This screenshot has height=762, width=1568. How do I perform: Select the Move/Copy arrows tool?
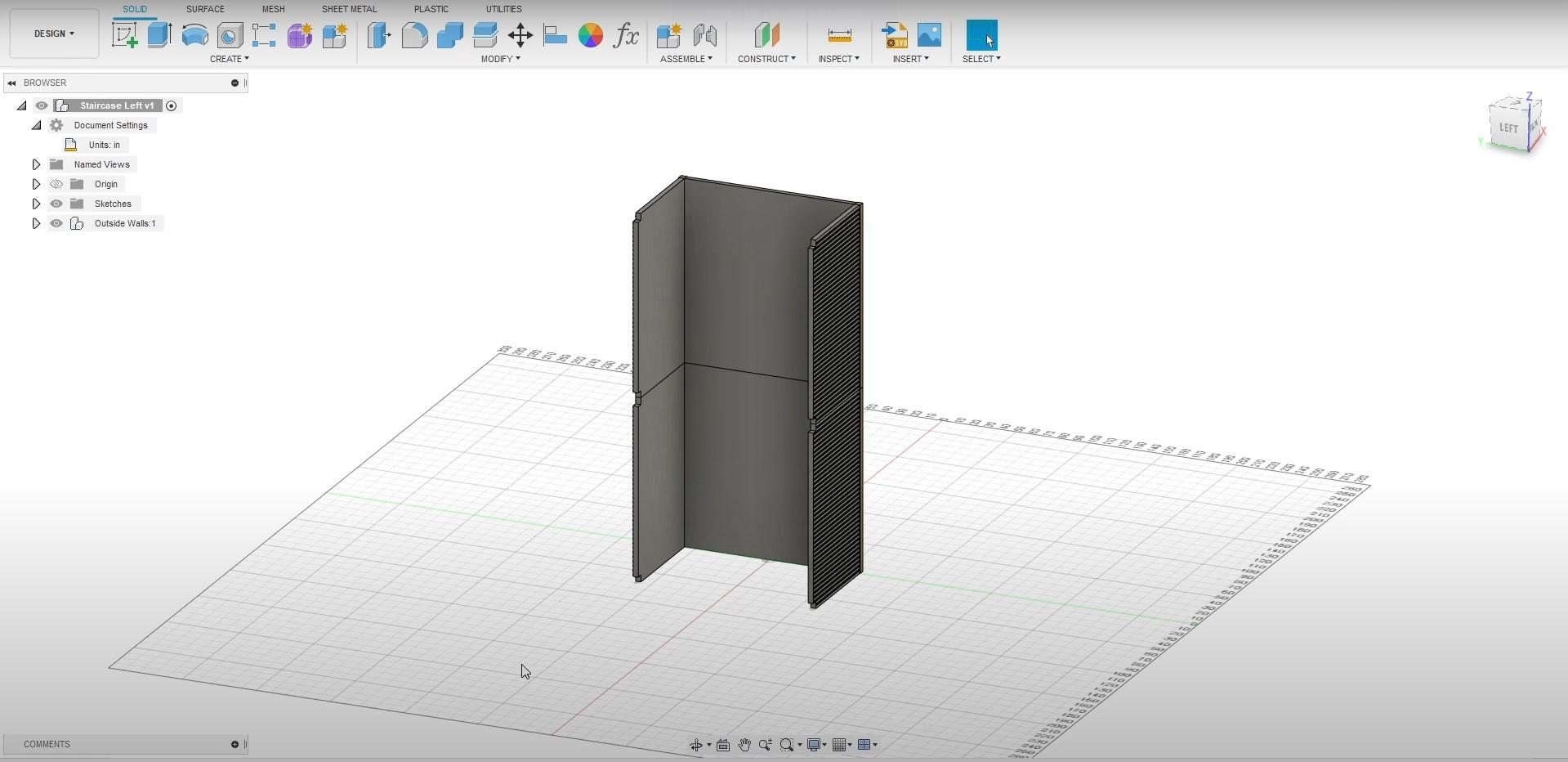(520, 35)
